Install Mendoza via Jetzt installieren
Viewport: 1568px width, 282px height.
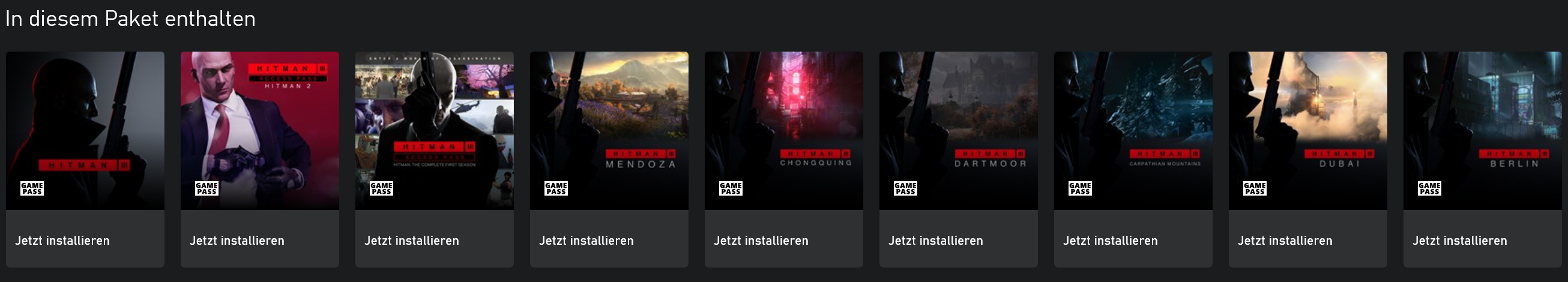609,239
